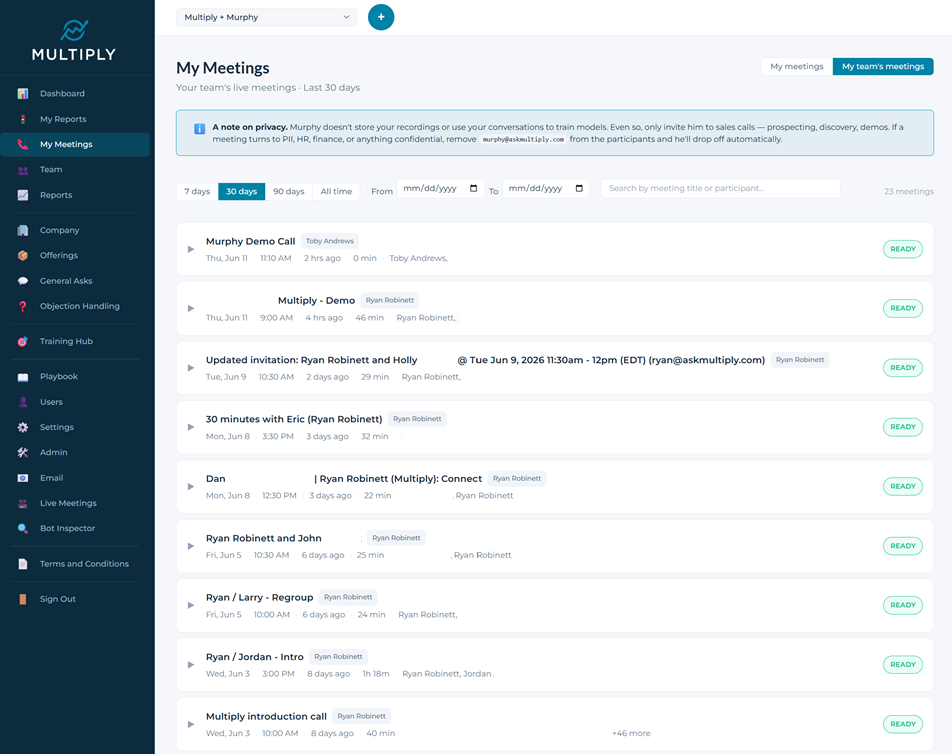Image resolution: width=952 pixels, height=754 pixels.
Task: Open the To date calendar picker icon
Action: click(x=579, y=188)
